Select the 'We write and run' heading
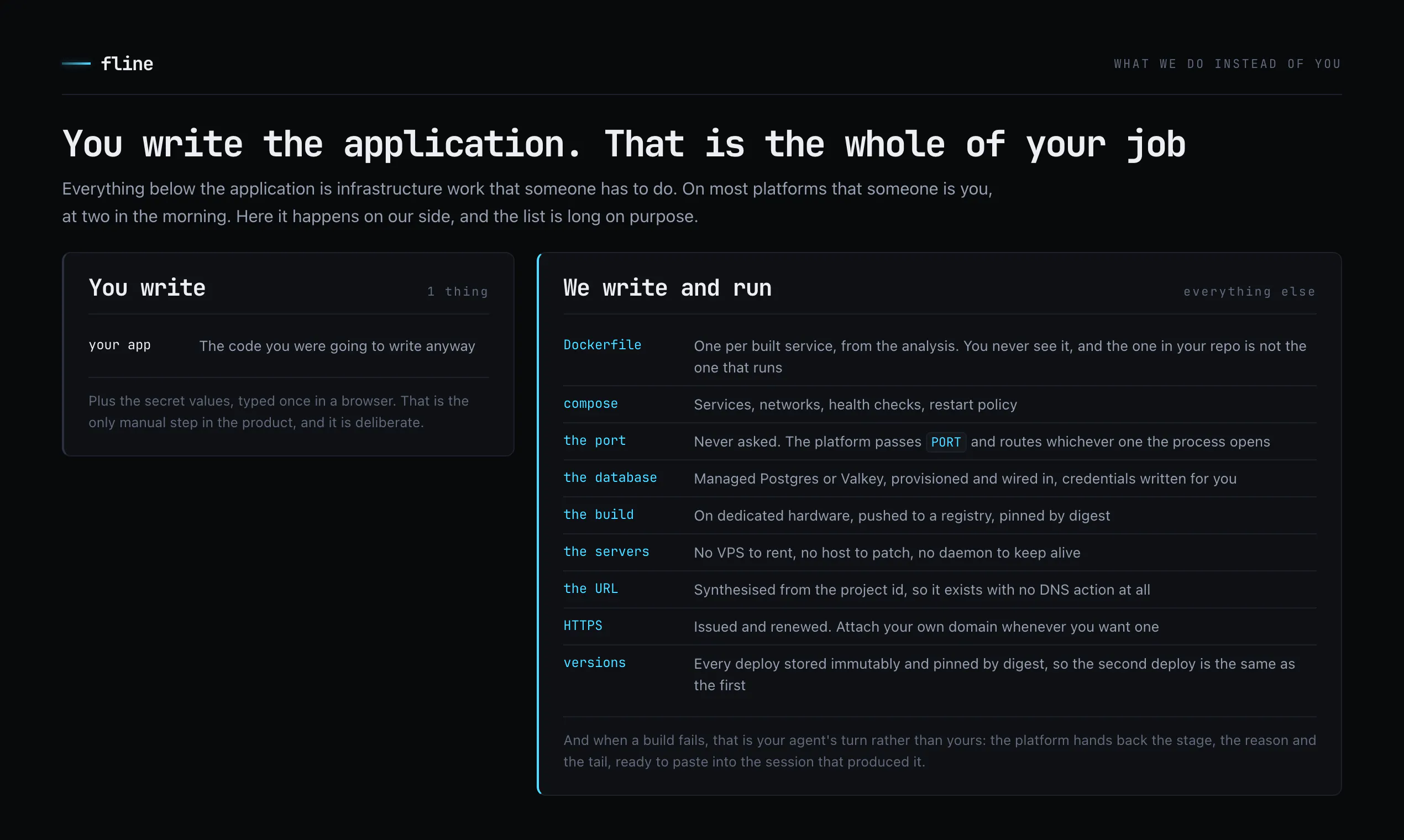1404x840 pixels. 668,287
